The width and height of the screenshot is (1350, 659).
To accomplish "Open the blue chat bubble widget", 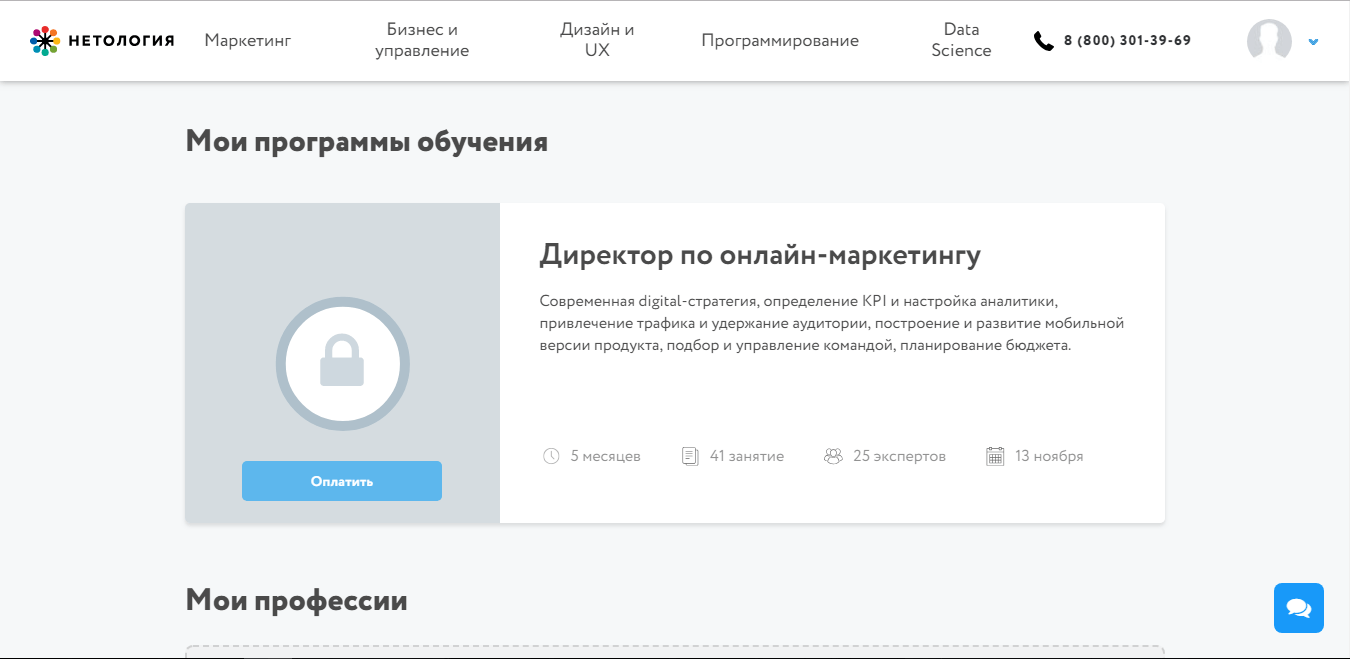I will (1298, 608).
